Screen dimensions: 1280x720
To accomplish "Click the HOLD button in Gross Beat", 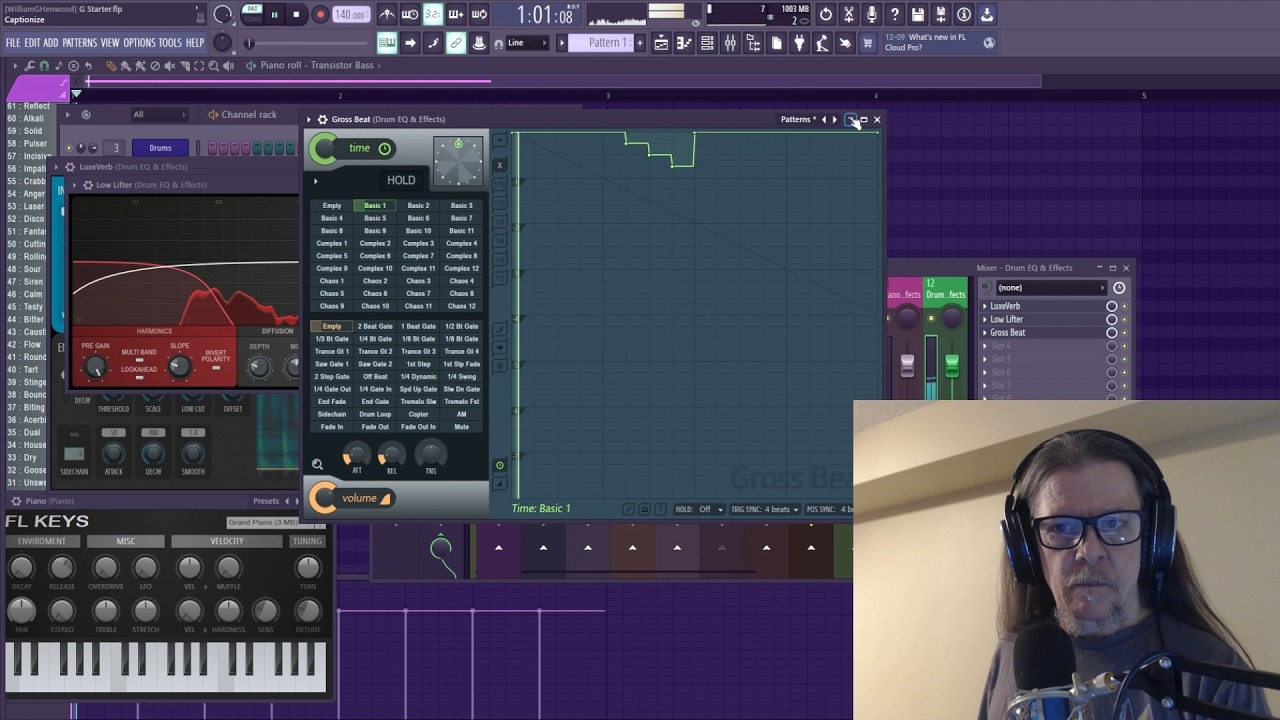I will [x=401, y=180].
